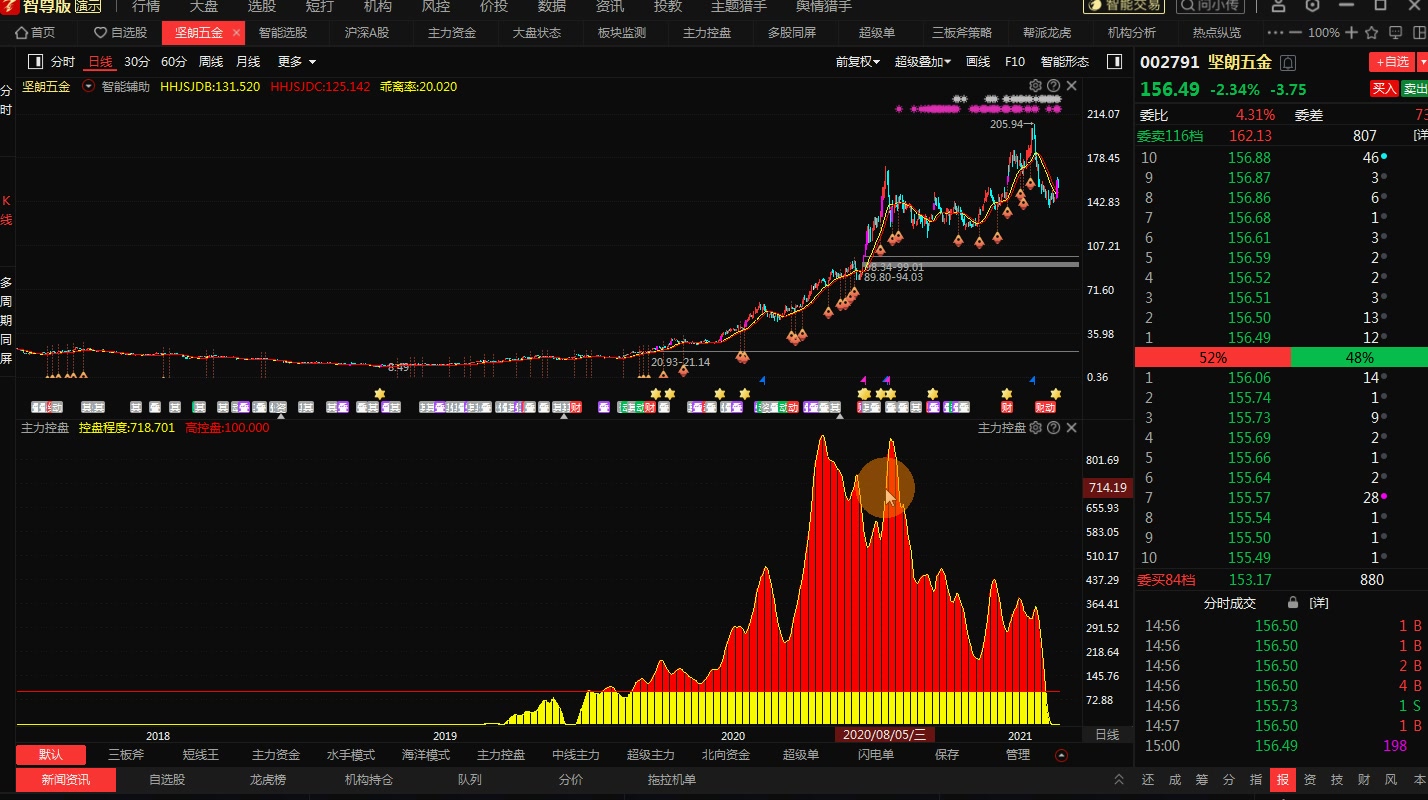Screen dimensions: 1428x800
Task: Open 更多 period dropdown
Action: pyautogui.click(x=296, y=62)
